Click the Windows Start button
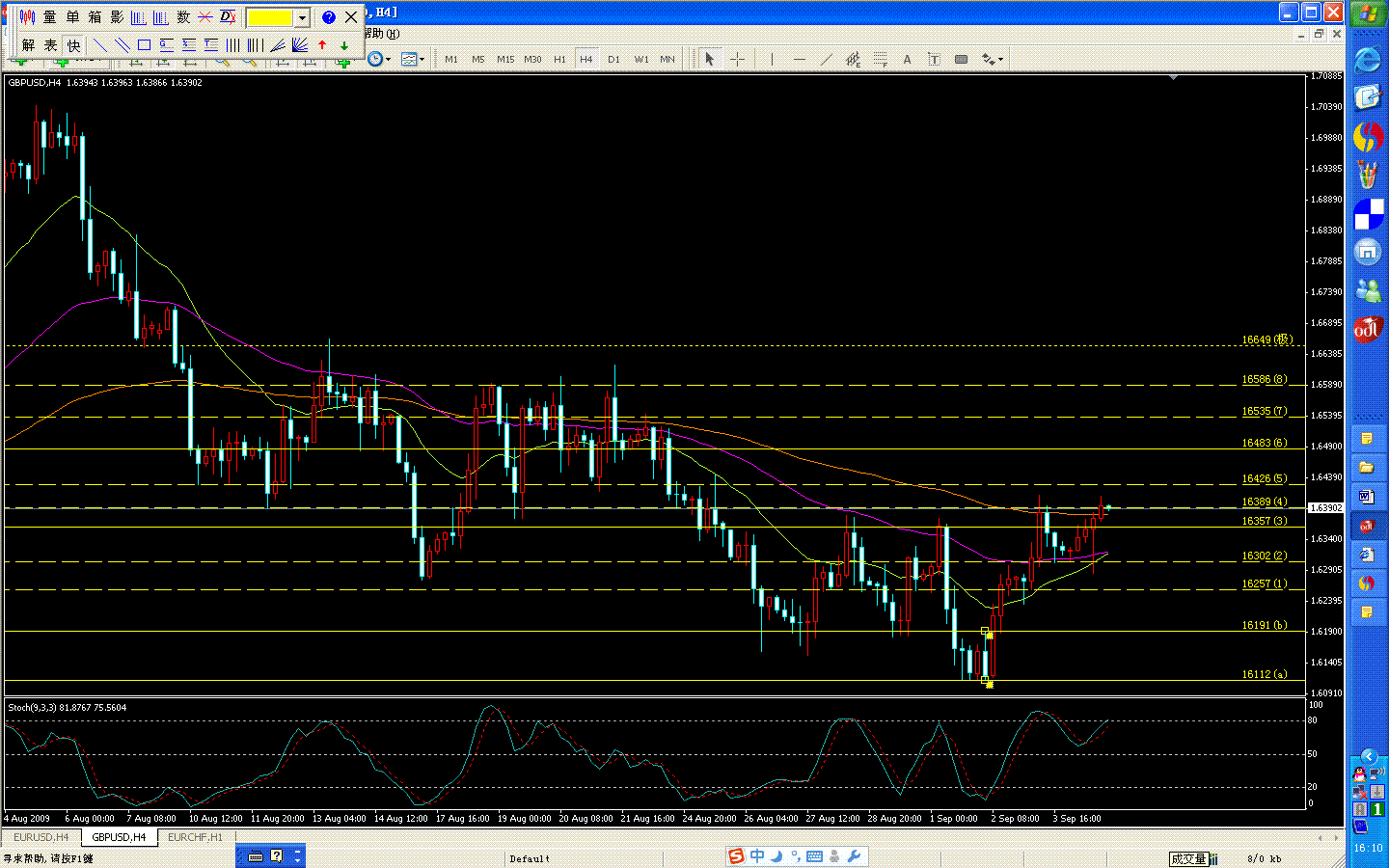Image resolution: width=1389 pixels, height=868 pixels. (x=1368, y=14)
